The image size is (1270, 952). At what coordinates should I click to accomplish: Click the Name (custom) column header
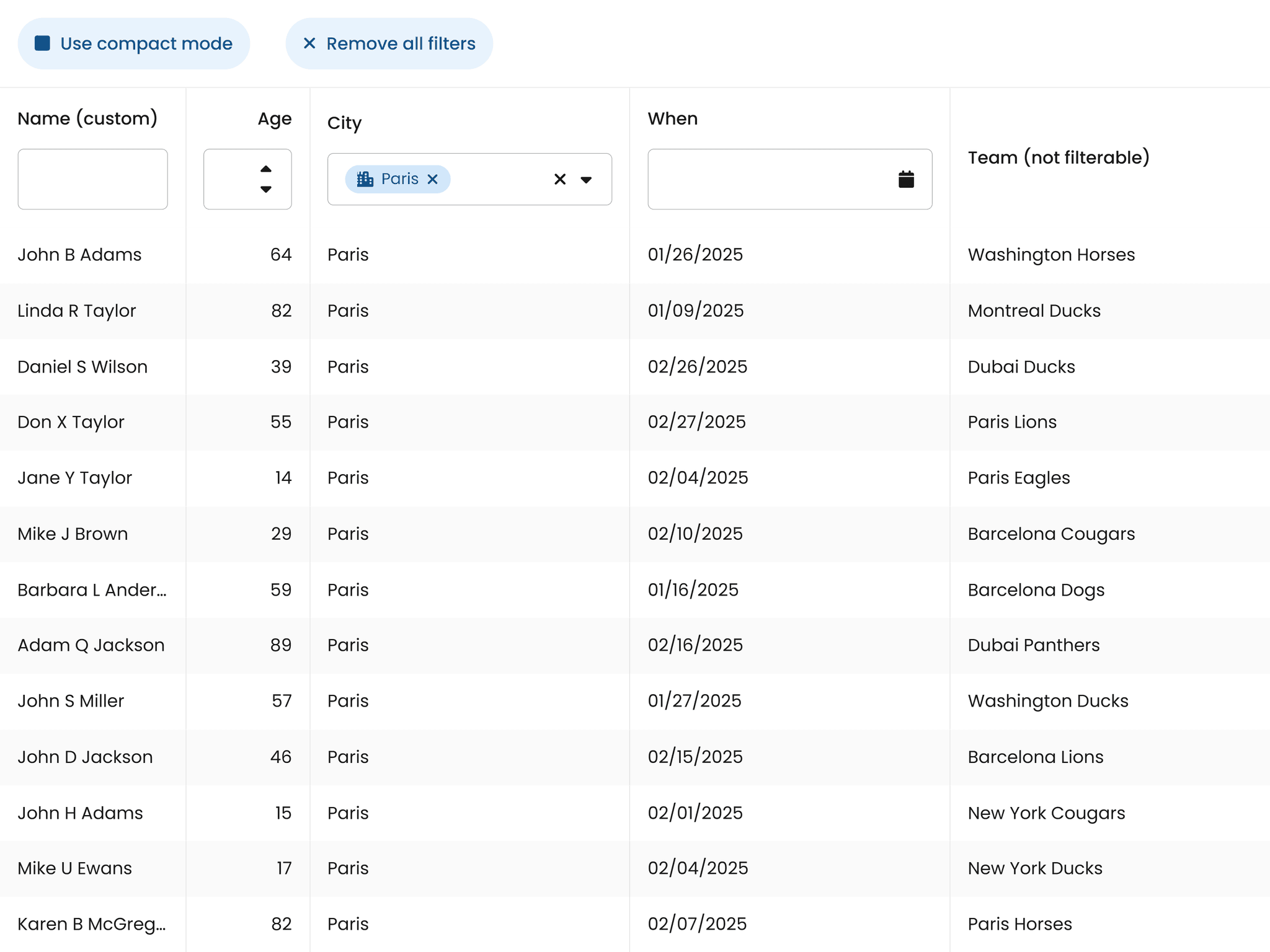pos(87,118)
